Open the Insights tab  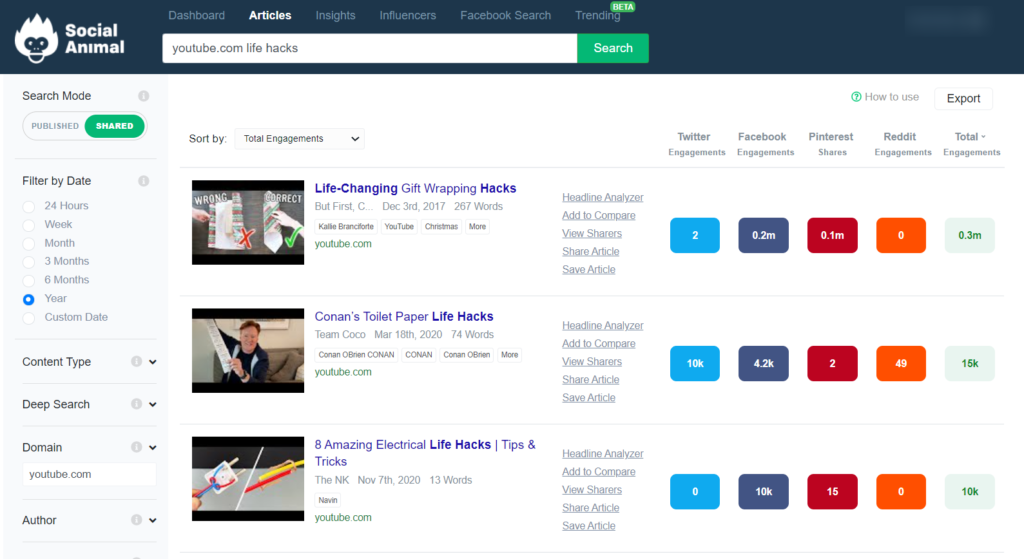[335, 15]
